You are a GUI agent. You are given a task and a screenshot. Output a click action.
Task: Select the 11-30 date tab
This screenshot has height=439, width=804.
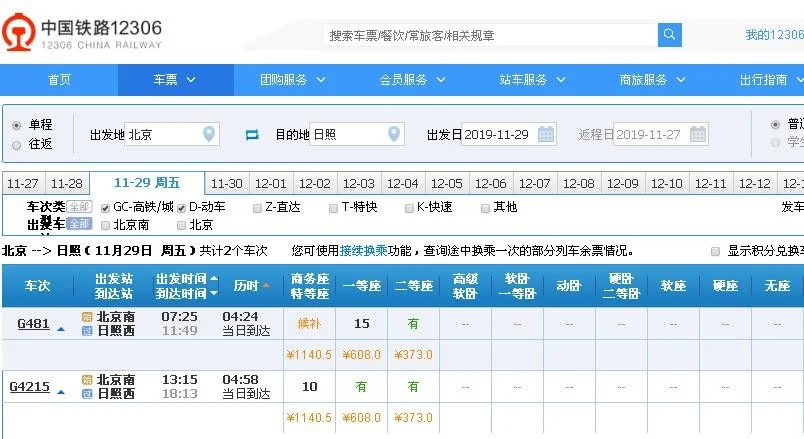[x=227, y=184]
